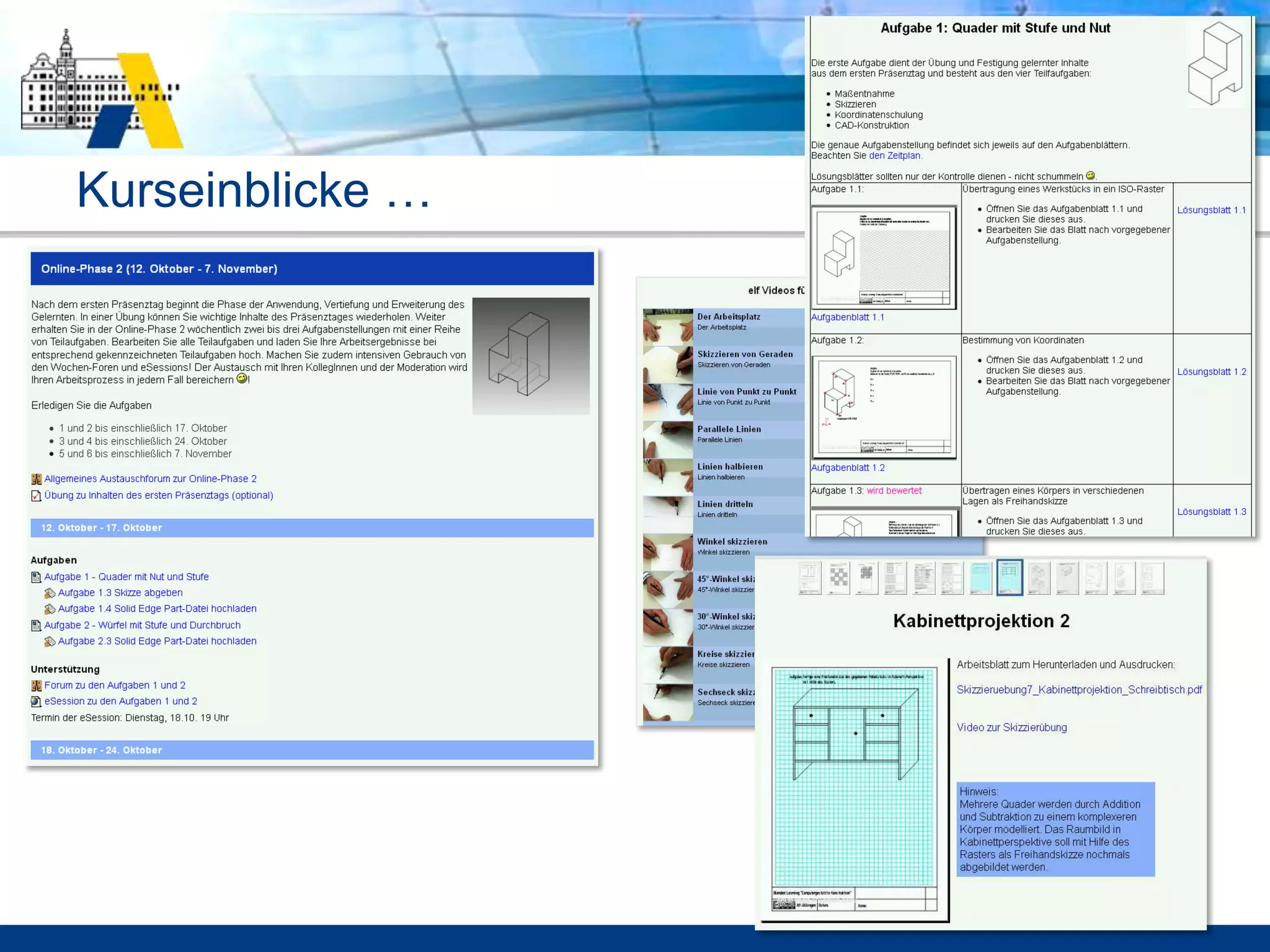The image size is (1270, 952).
Task: Follow the den Zeitplan link
Action: (x=895, y=156)
